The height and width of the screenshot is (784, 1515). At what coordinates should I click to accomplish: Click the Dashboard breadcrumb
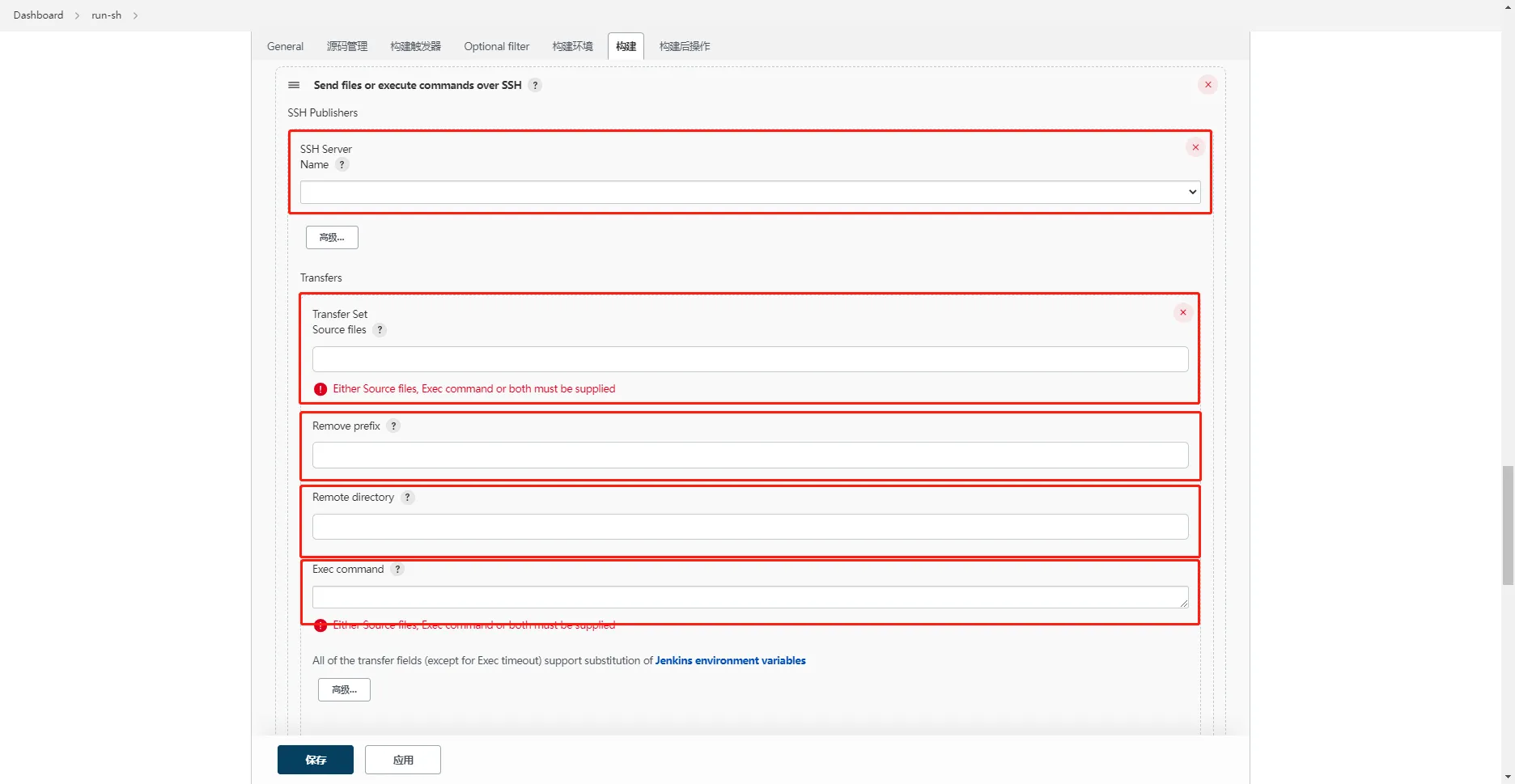[x=38, y=15]
